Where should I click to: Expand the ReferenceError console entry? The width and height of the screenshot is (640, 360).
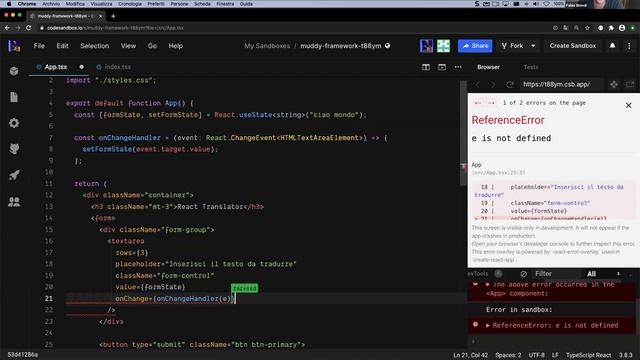click(x=487, y=325)
